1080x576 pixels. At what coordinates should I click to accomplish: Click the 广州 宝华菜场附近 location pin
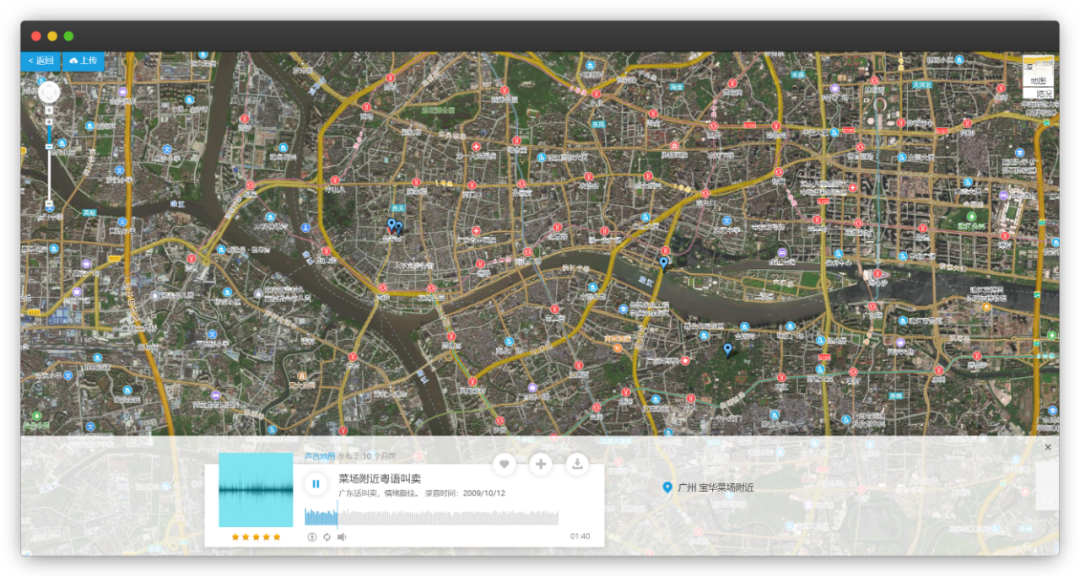668,487
